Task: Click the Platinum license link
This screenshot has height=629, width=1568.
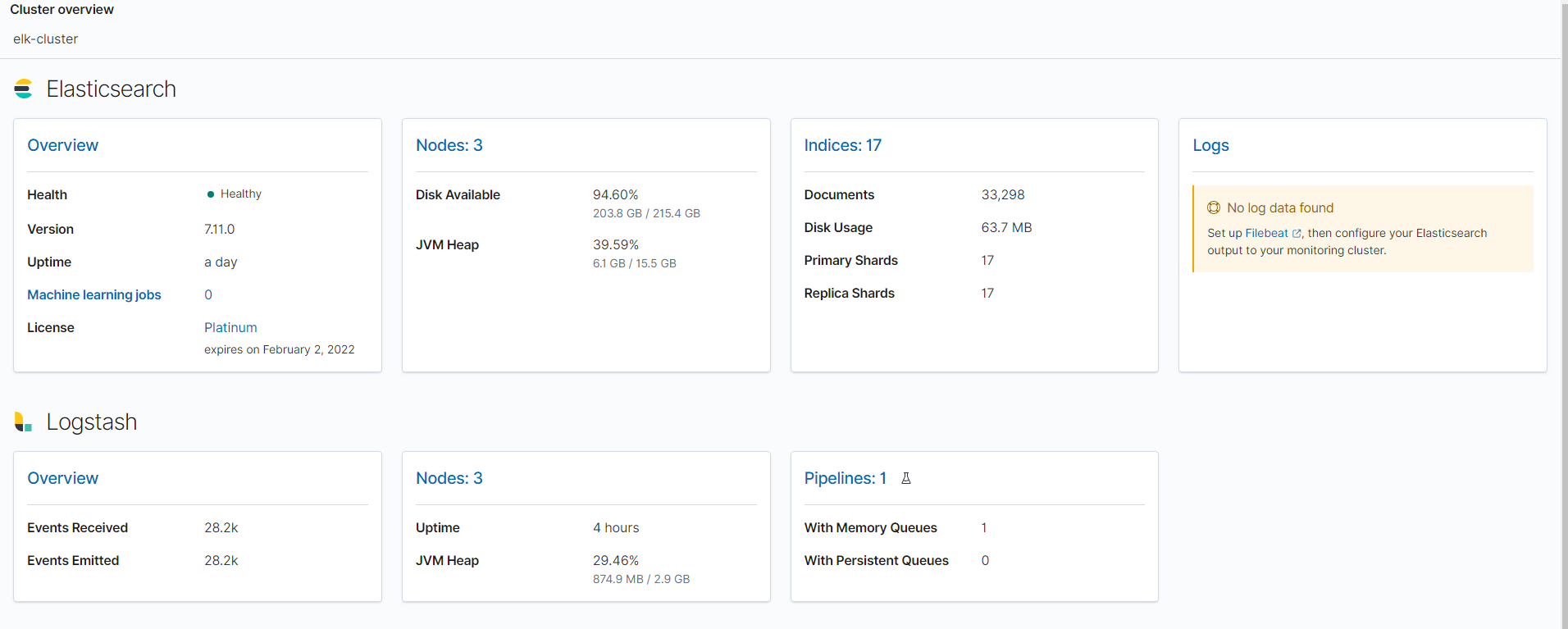Action: pyautogui.click(x=230, y=327)
